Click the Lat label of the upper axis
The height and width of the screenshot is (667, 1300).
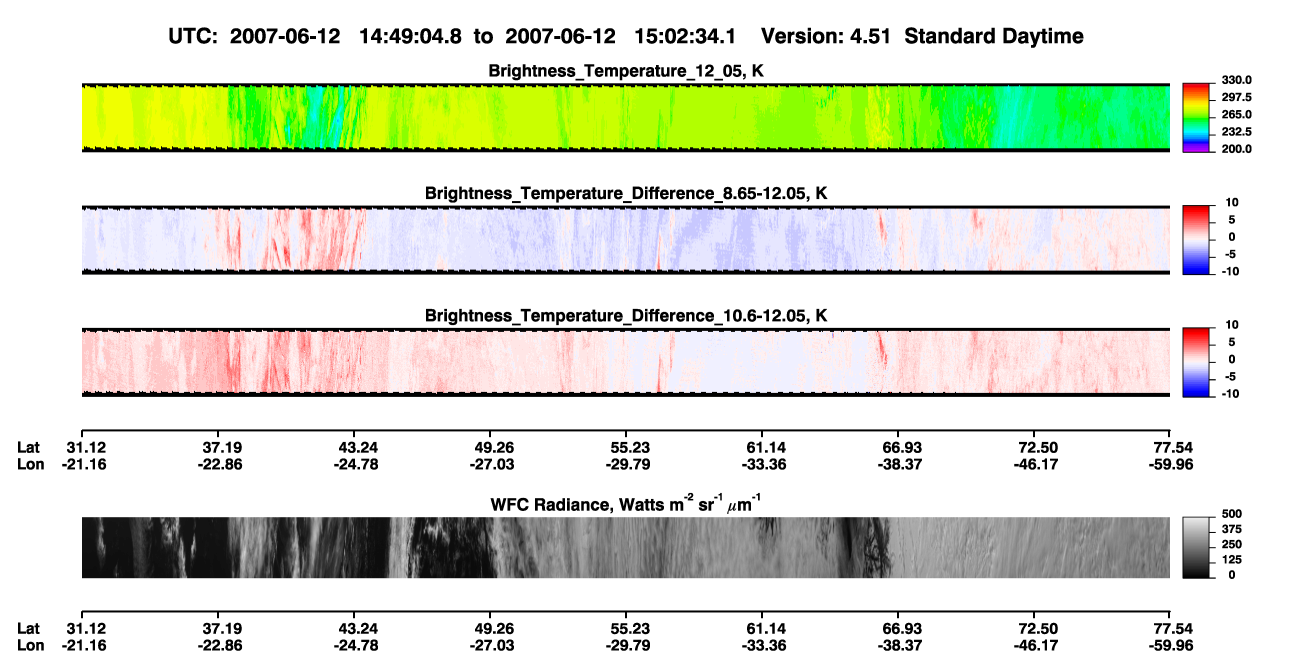29,447
